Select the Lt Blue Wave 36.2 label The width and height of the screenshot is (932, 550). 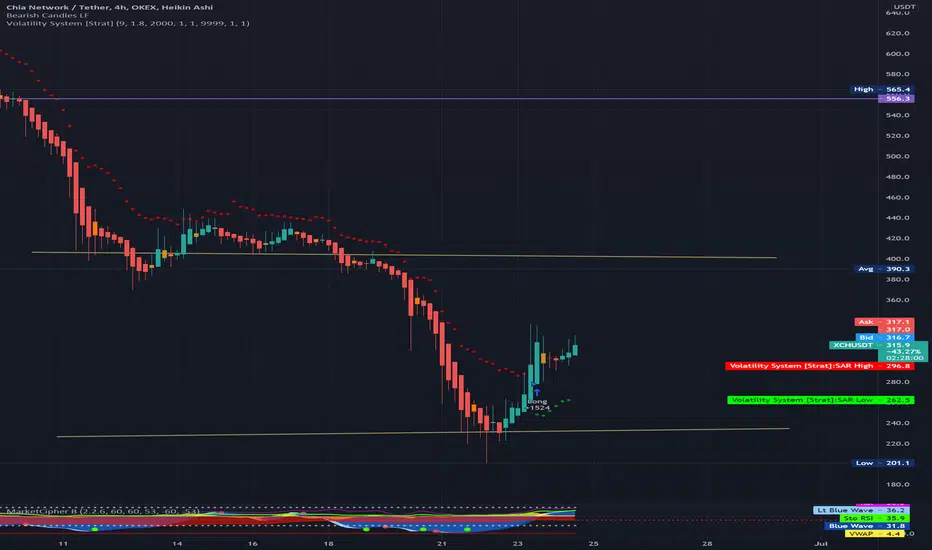click(861, 510)
